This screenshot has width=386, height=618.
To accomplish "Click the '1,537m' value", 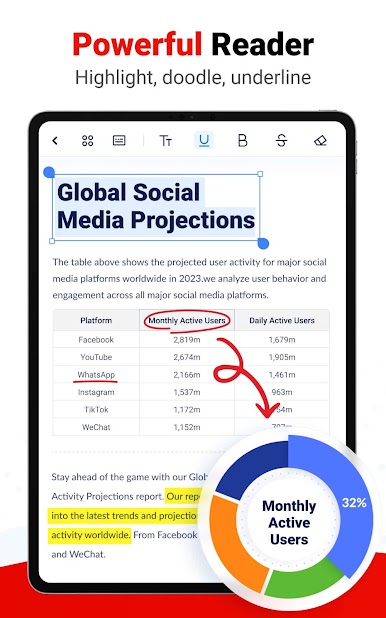I will click(x=187, y=392).
